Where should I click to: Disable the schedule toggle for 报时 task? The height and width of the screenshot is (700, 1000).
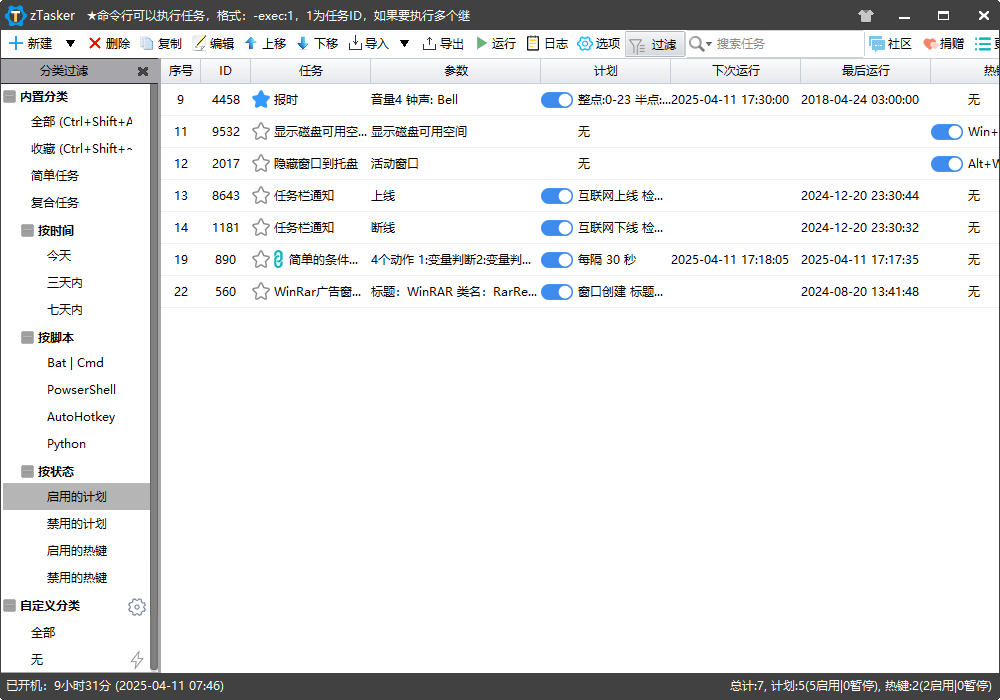557,100
